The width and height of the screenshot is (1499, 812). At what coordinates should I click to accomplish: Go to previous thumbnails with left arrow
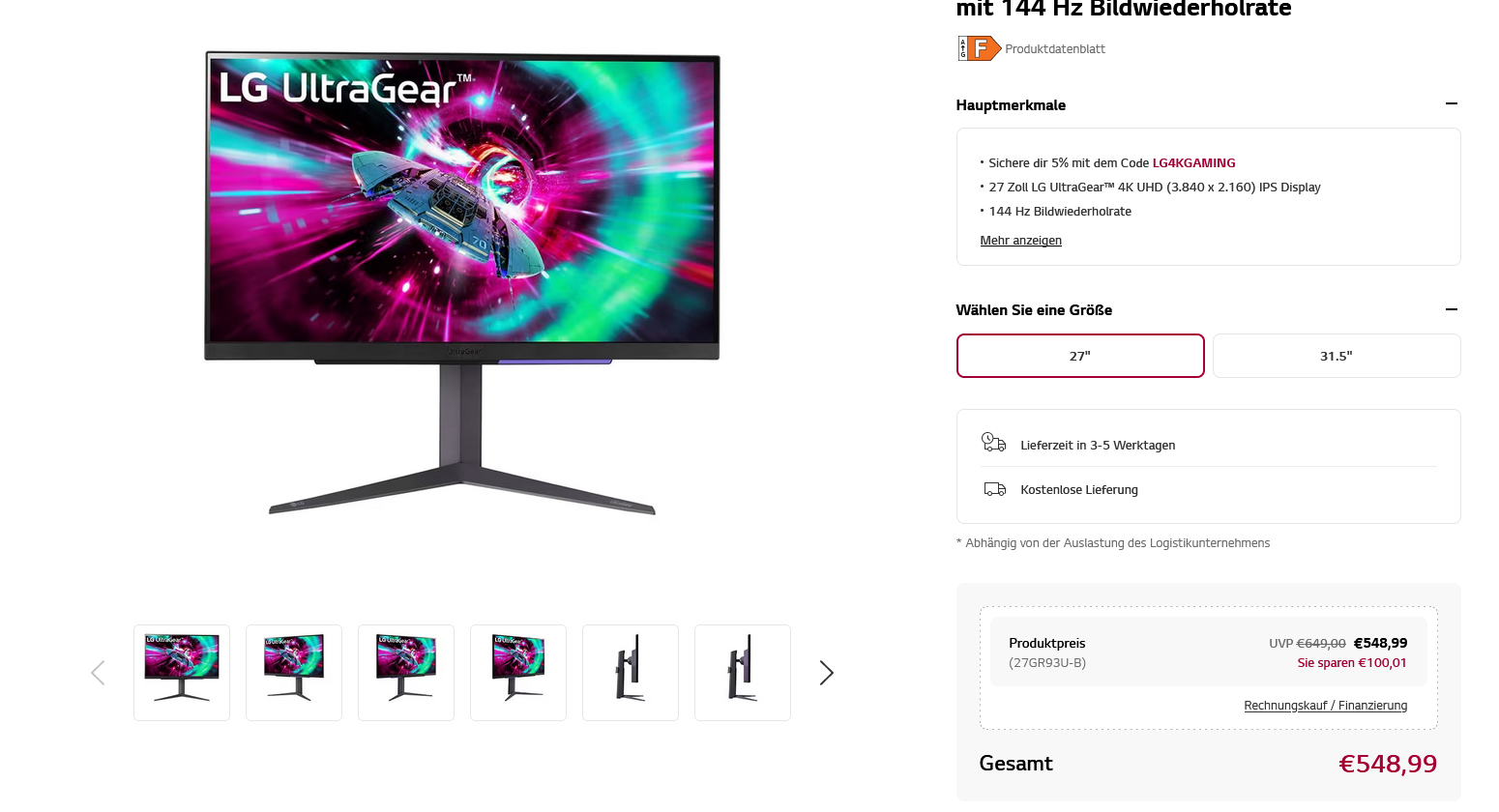(x=98, y=673)
